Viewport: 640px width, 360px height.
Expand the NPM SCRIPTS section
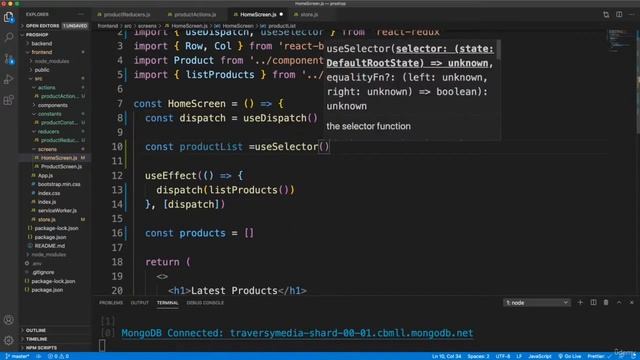[x=41, y=348]
